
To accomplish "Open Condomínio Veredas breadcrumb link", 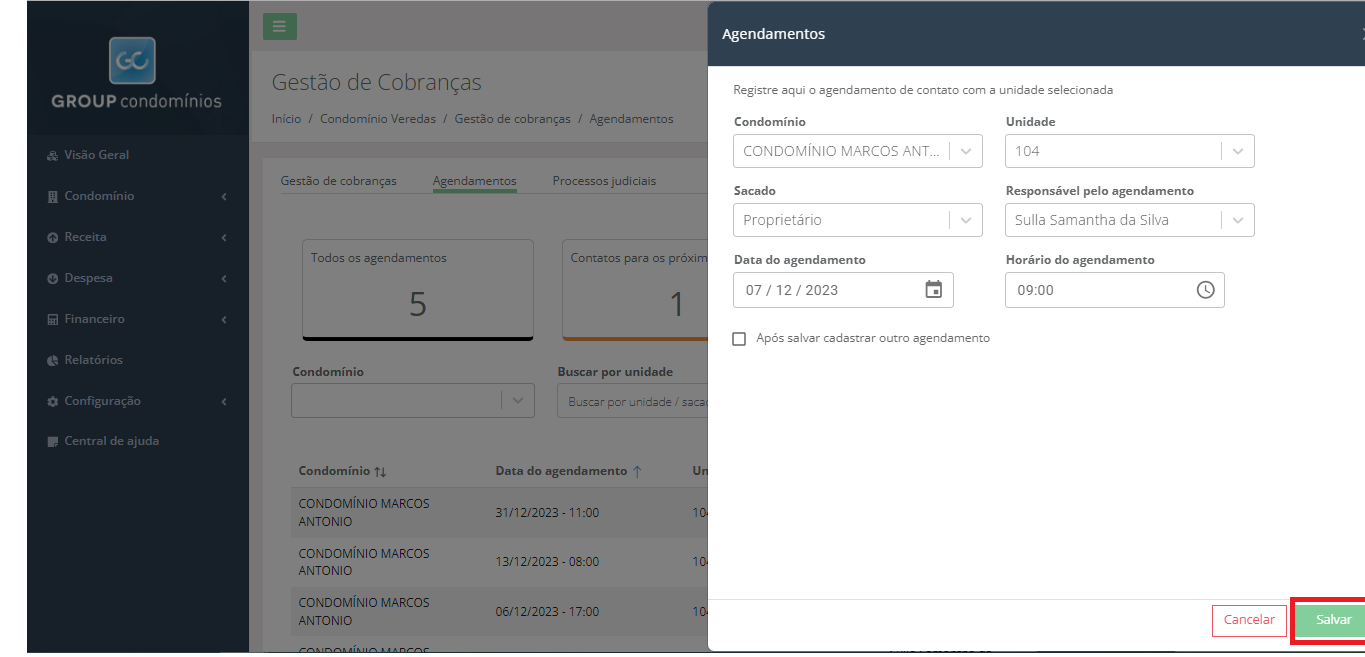I will (378, 119).
